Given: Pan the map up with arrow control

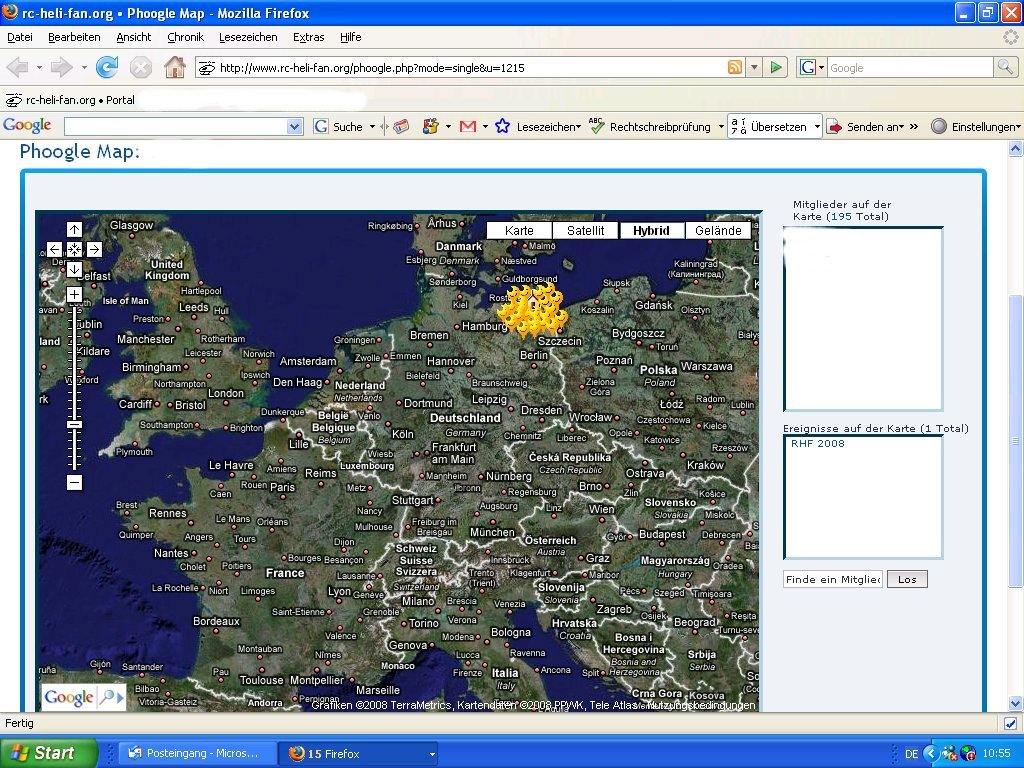Looking at the screenshot, I should [74, 229].
